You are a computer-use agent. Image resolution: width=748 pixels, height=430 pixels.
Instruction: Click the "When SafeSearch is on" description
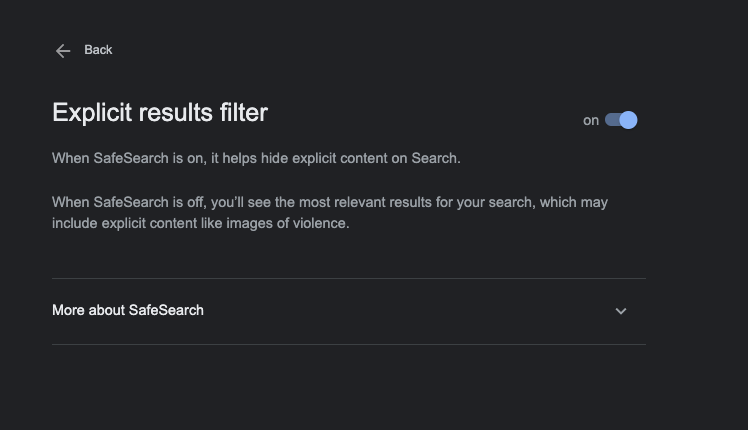pos(256,158)
